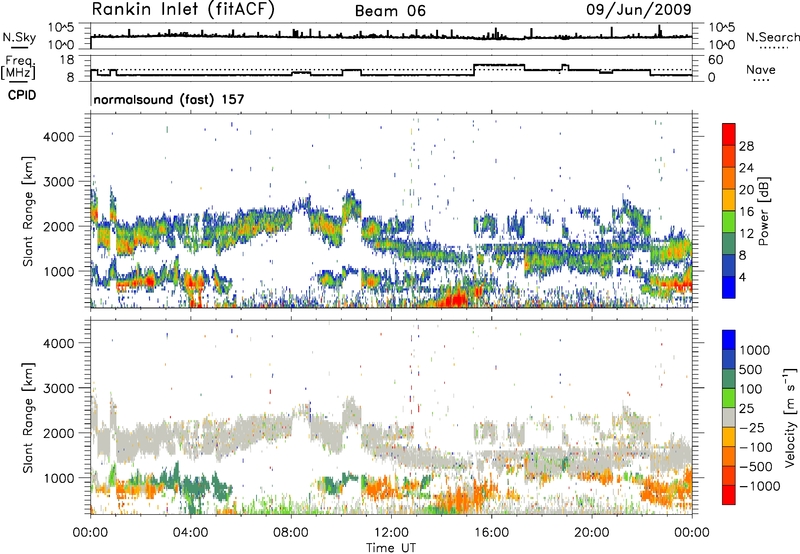Click the 20 label on Power scale
The image size is (800, 554).
(x=746, y=190)
